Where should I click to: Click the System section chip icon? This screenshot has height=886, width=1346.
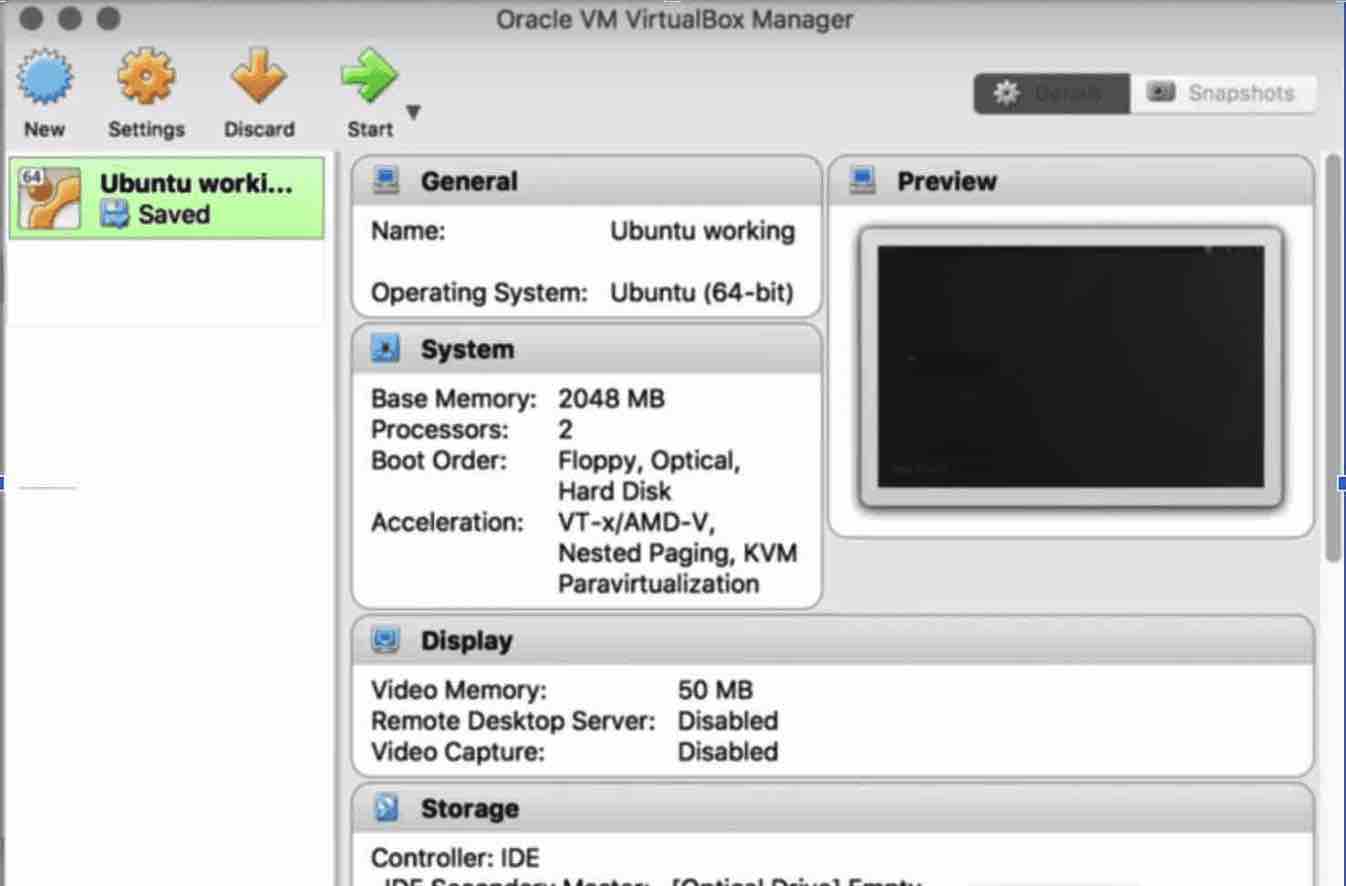click(x=386, y=349)
